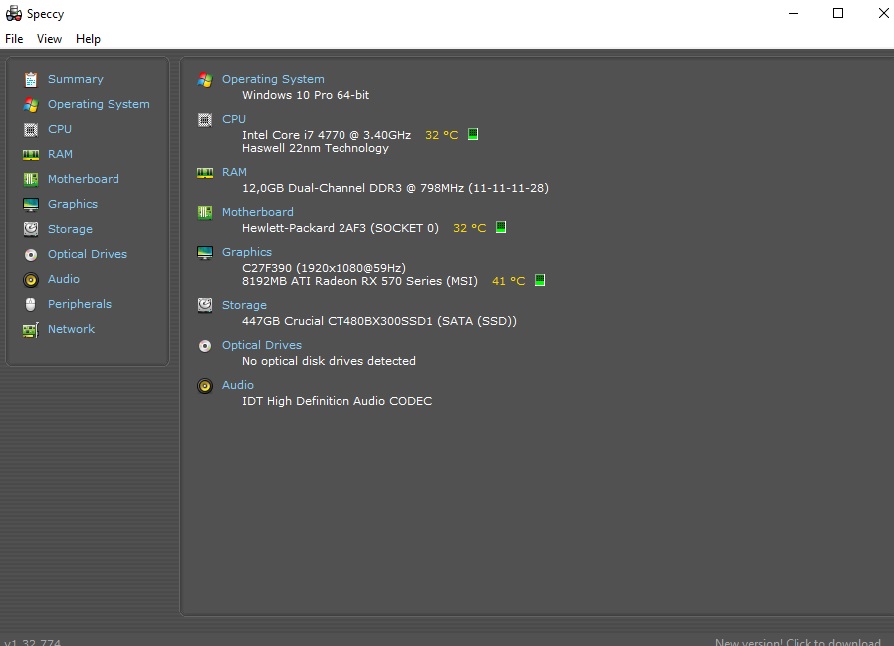The height and width of the screenshot is (646, 894).
Task: Click the Operating System flag icon in sidebar
Action: [x=31, y=104]
